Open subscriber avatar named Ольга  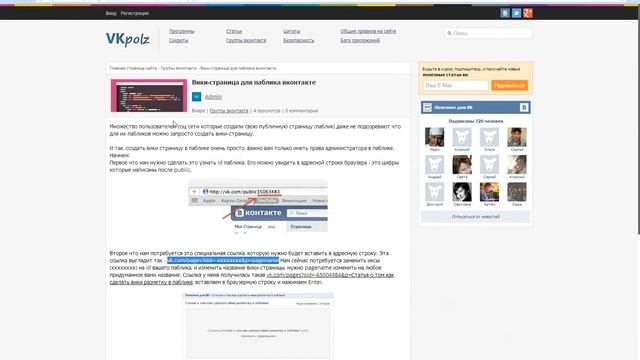(489, 137)
